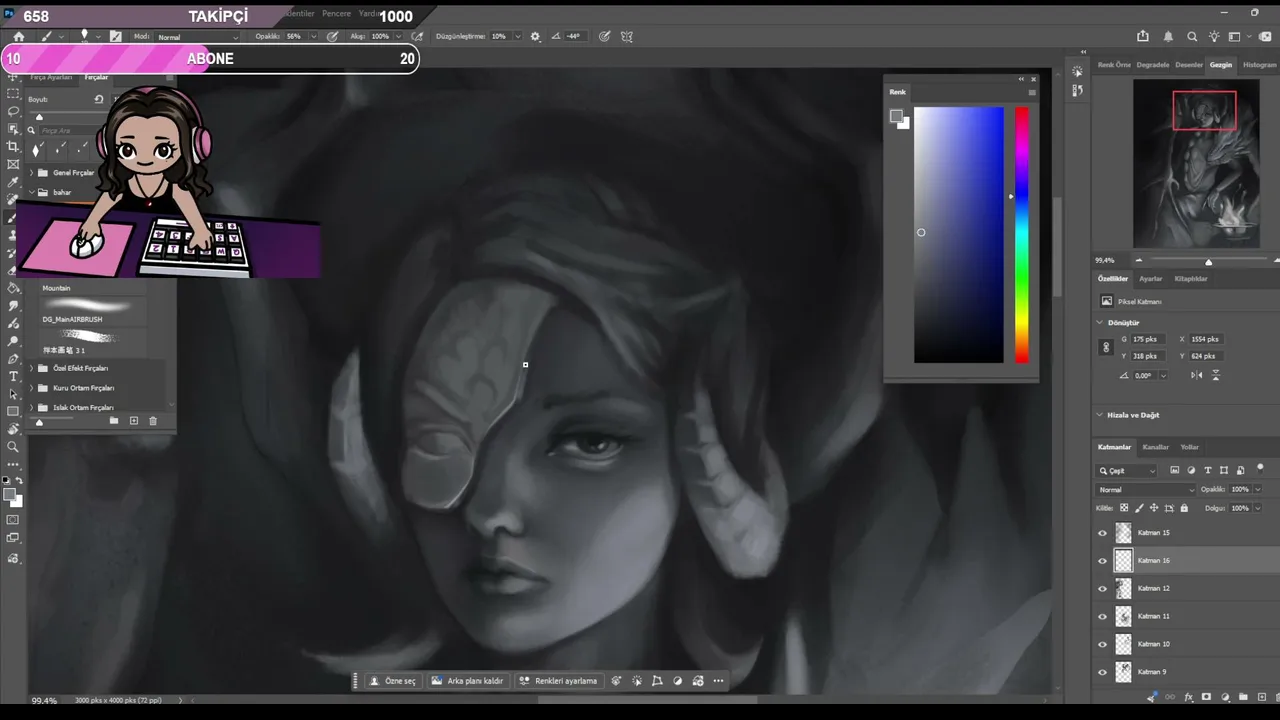This screenshot has height=720, width=1280.
Task: Click the Navigator zoom slider handle
Action: [x=1208, y=261]
